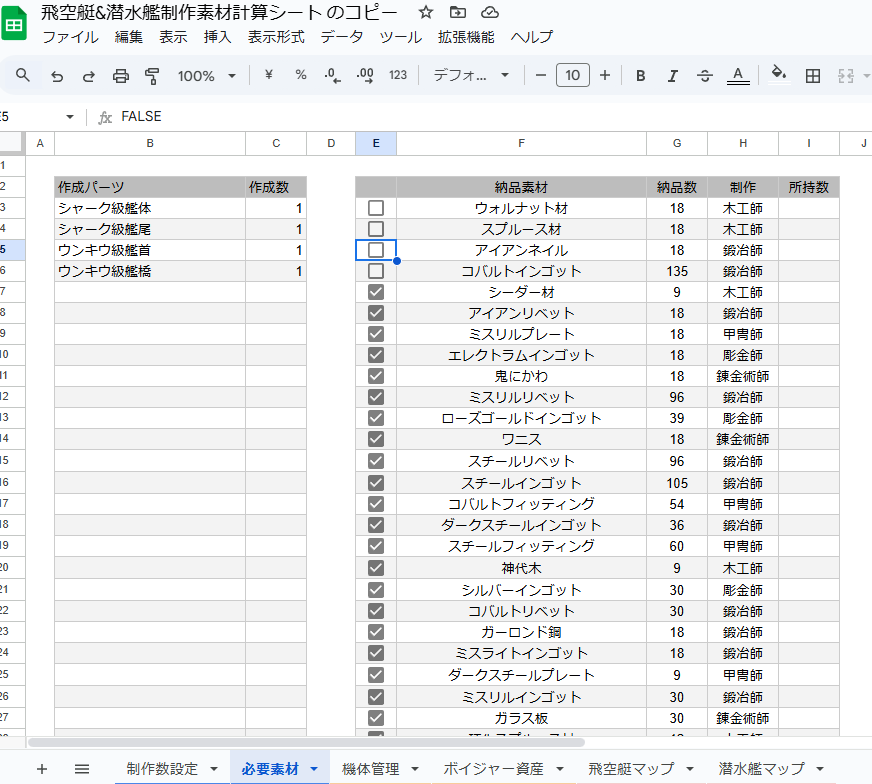Add a new sheet with plus button

point(42,769)
